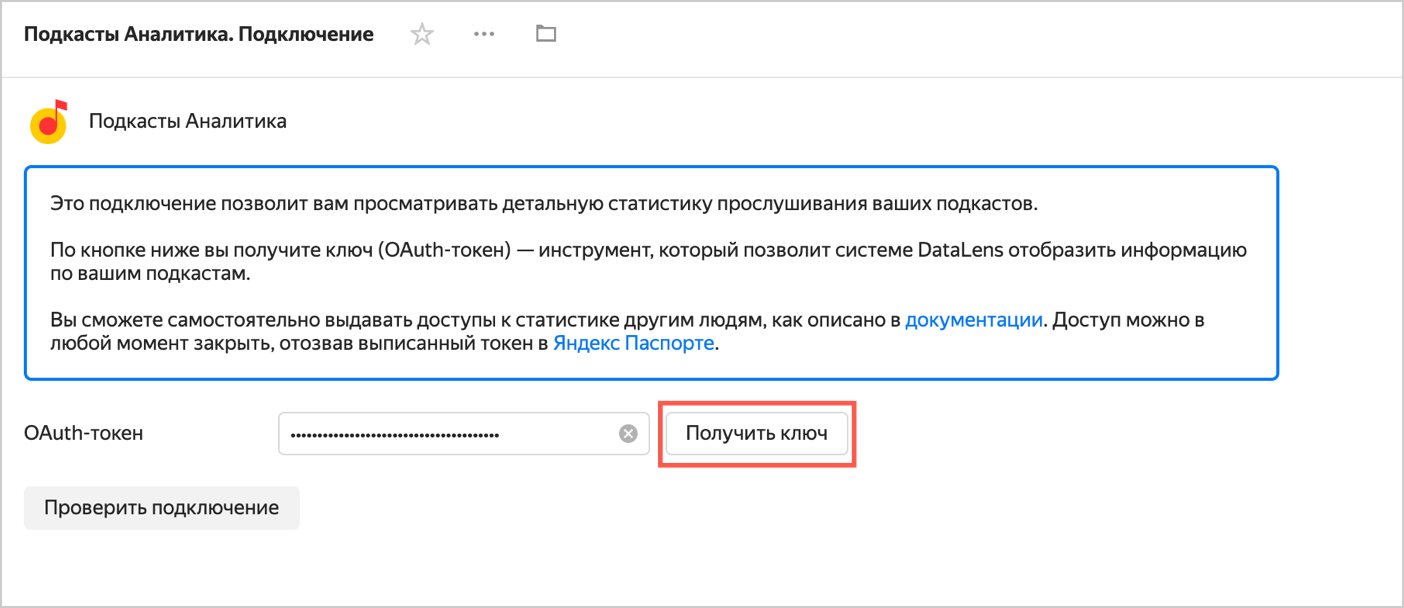This screenshot has height=608, width=1404.
Task: Open the three-dot more options menu
Action: pos(484,35)
